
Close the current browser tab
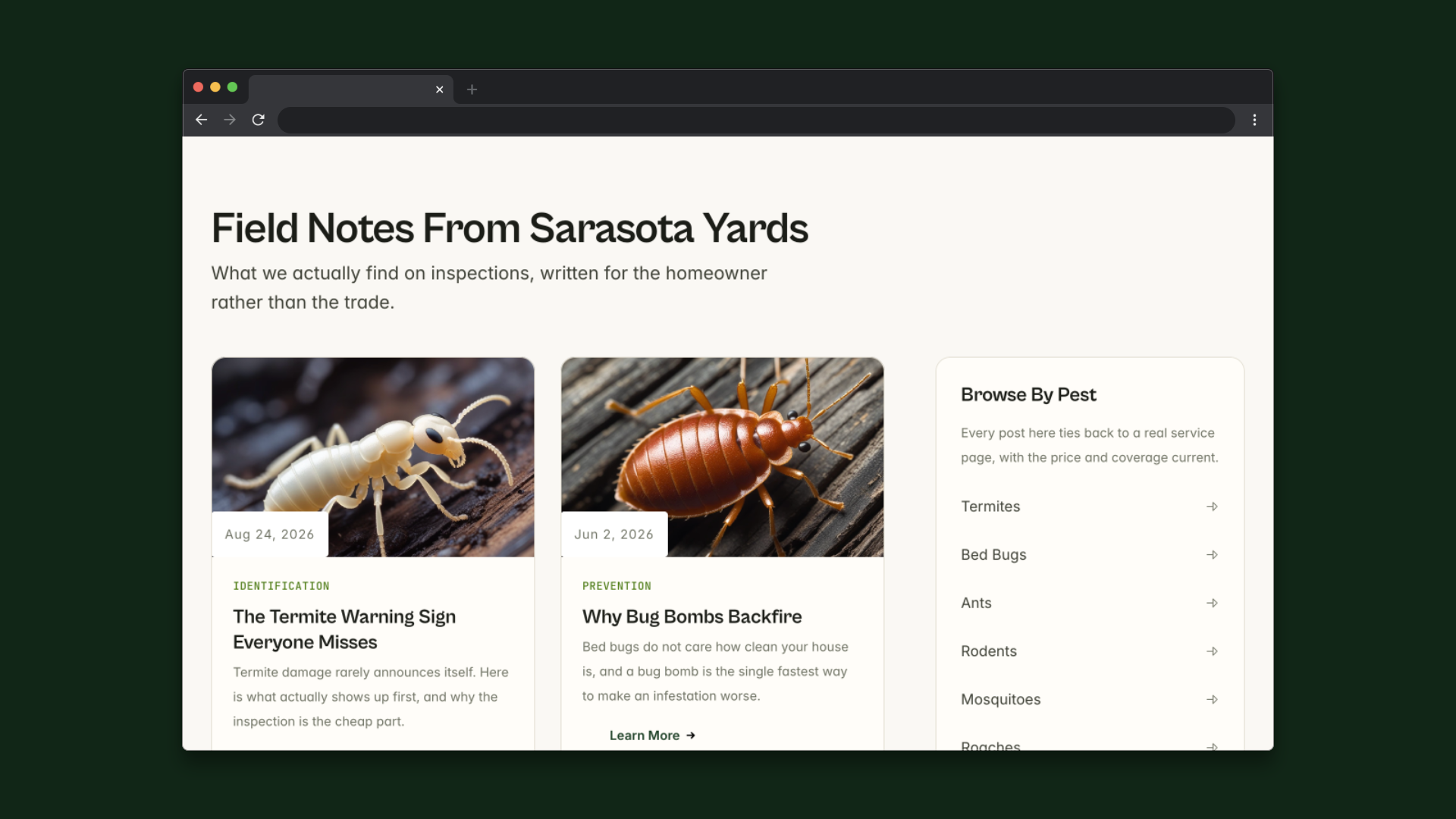[x=440, y=89]
